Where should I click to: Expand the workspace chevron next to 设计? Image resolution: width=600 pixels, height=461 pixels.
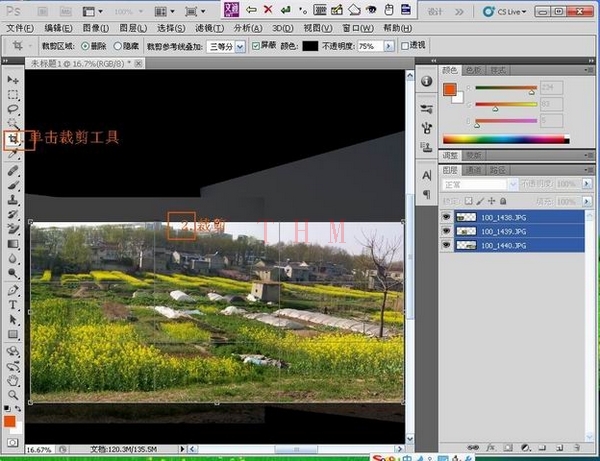point(459,12)
